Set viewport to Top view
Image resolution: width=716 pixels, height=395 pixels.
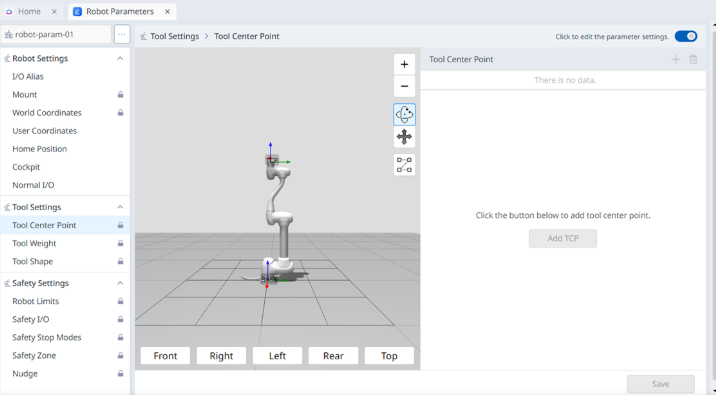(x=389, y=356)
